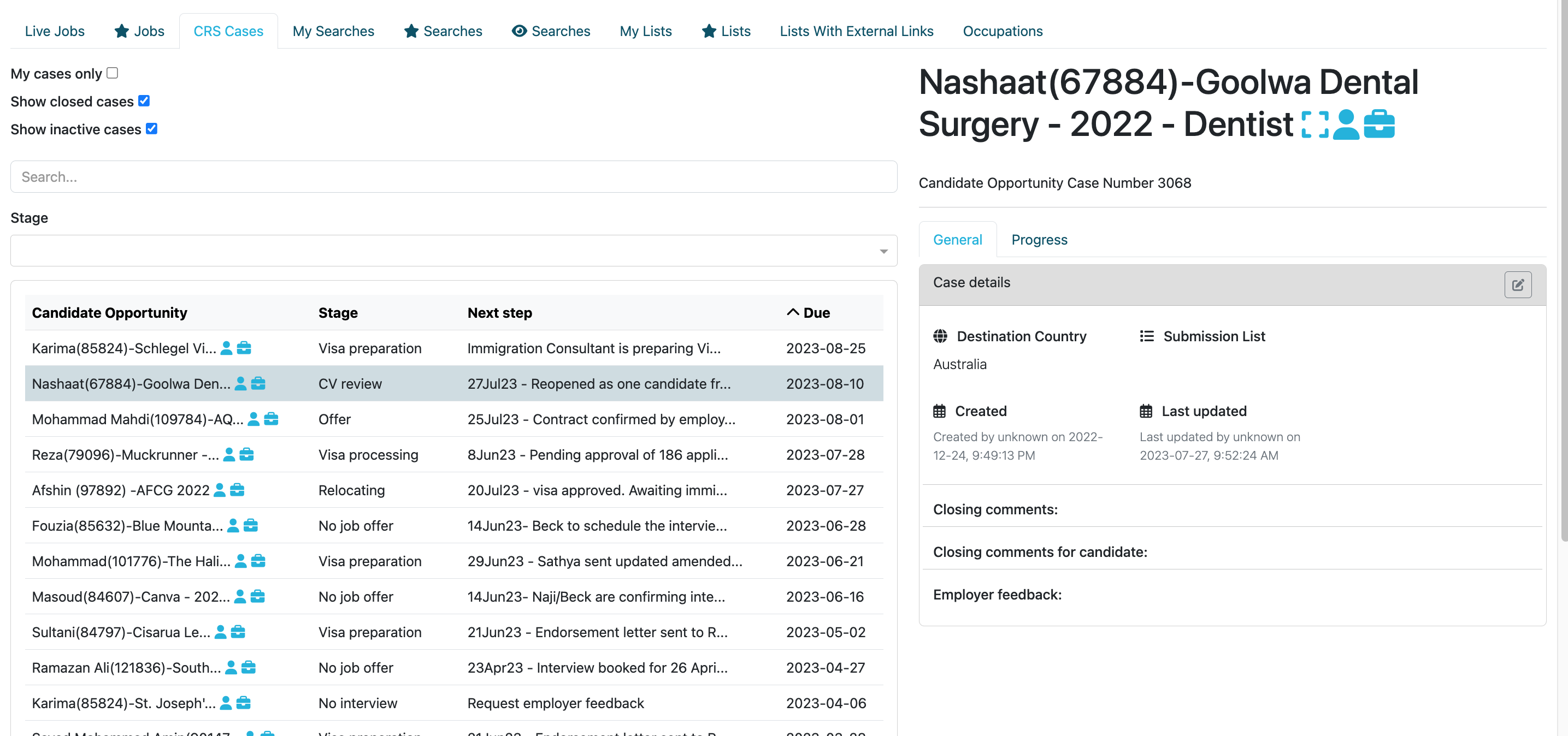Screen dimensions: 1568x736
Task: Switch to the Progress tab
Action: [x=1039, y=240]
